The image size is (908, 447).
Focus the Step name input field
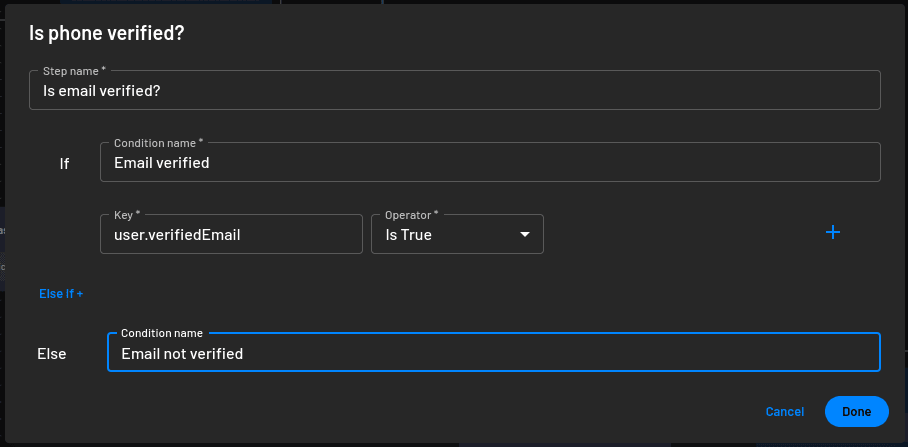tap(455, 90)
